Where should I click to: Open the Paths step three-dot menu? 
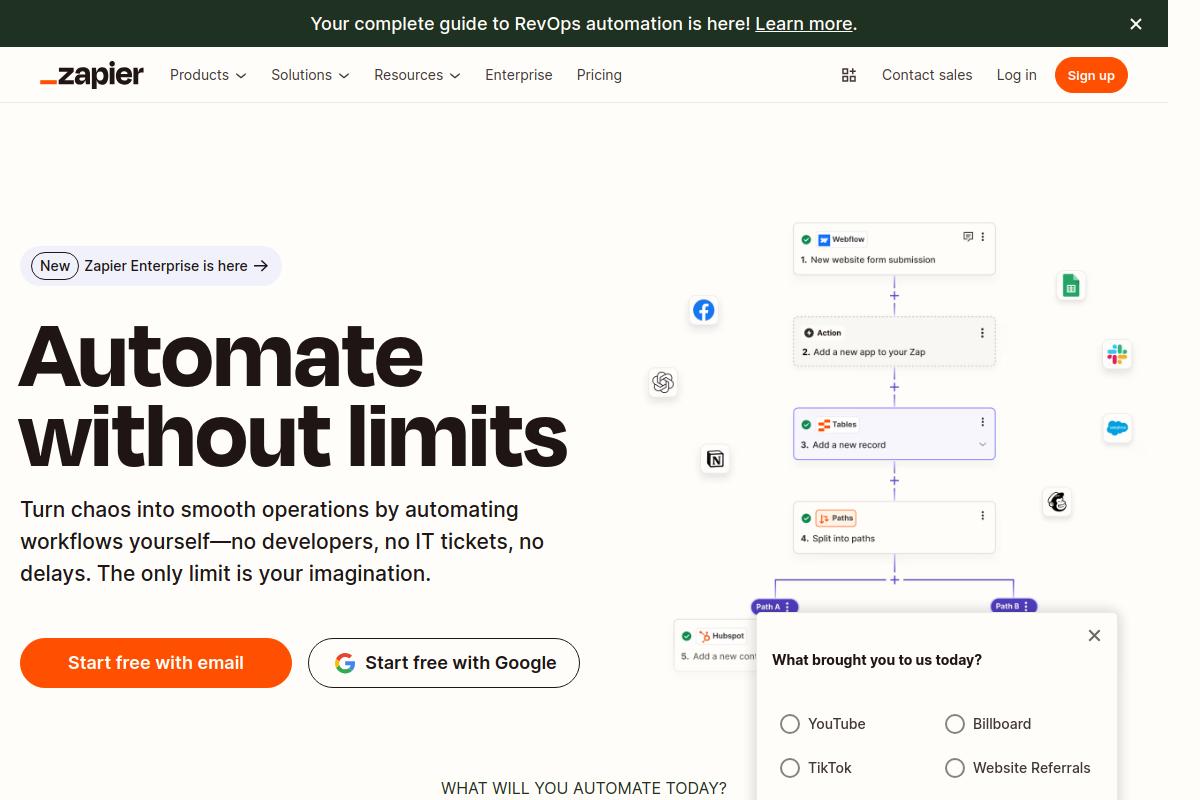coord(983,516)
